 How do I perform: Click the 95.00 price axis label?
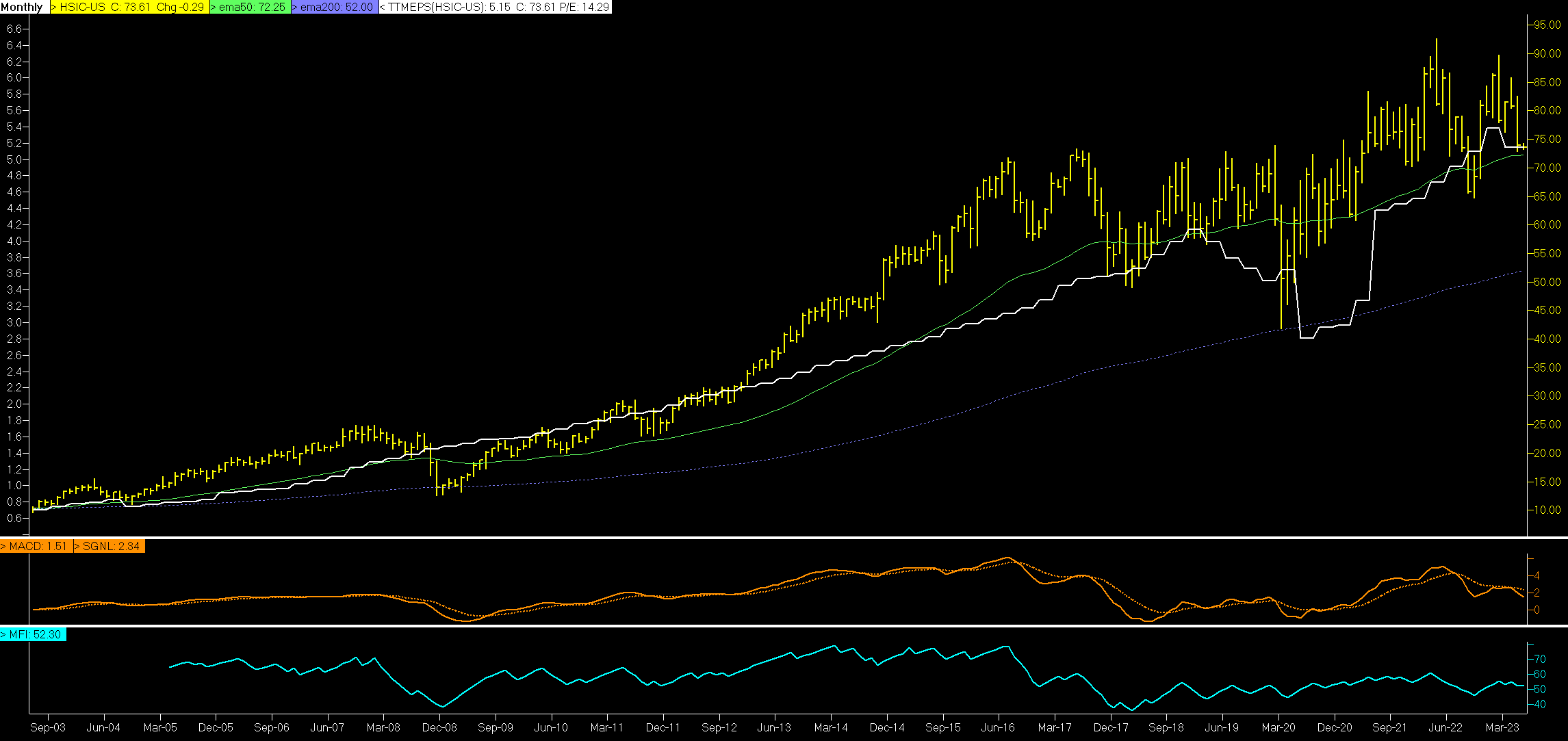click(x=1547, y=25)
